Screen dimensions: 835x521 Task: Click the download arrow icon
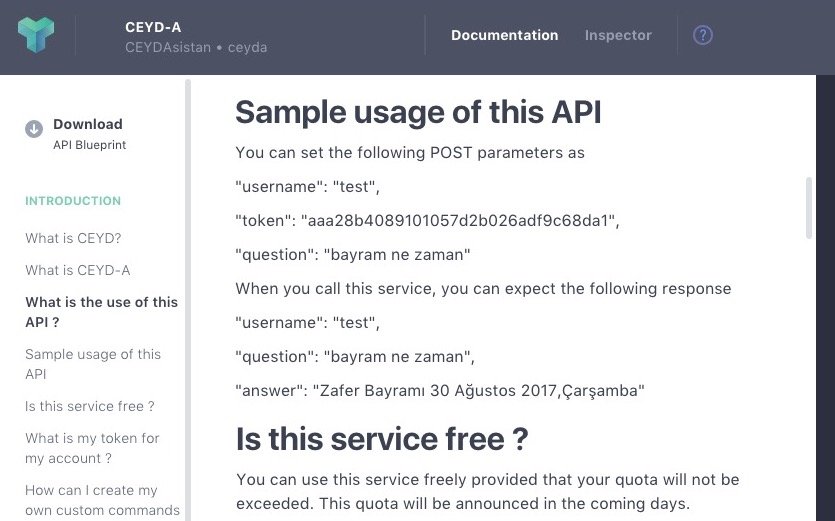pyautogui.click(x=34, y=128)
